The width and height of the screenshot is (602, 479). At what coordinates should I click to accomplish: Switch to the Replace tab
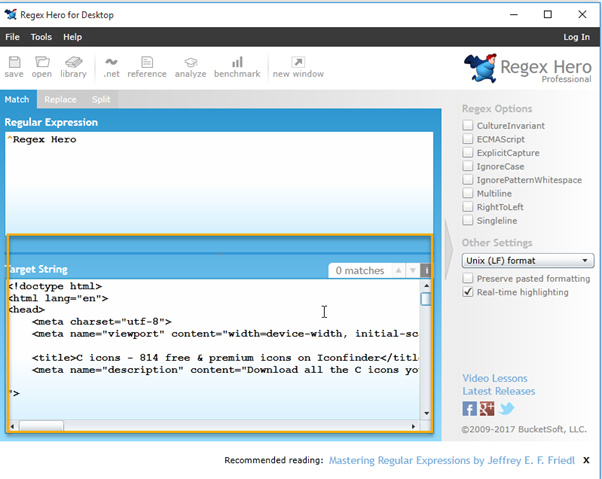pos(60,100)
